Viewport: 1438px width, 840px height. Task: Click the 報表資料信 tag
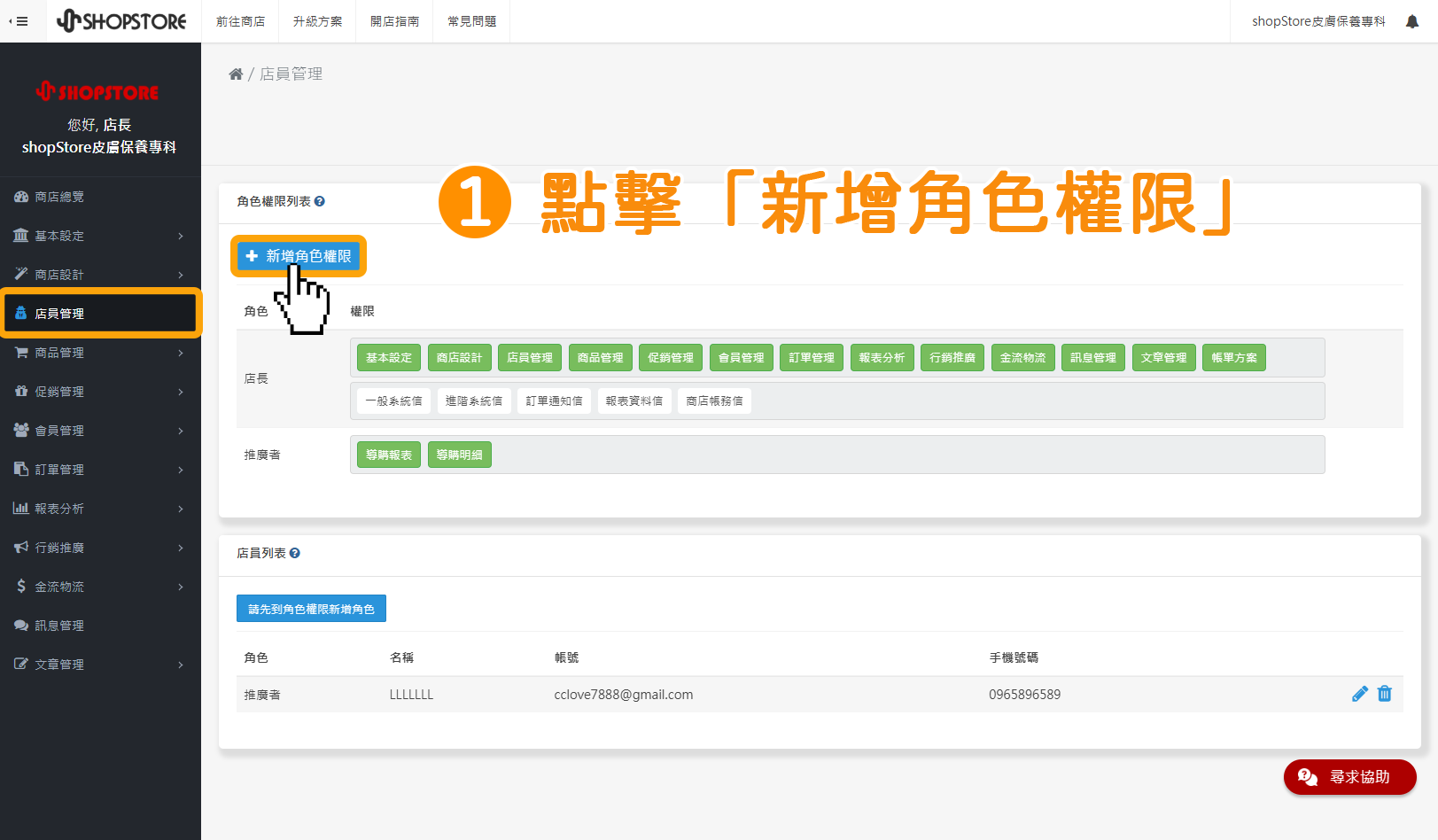pyautogui.click(x=634, y=401)
